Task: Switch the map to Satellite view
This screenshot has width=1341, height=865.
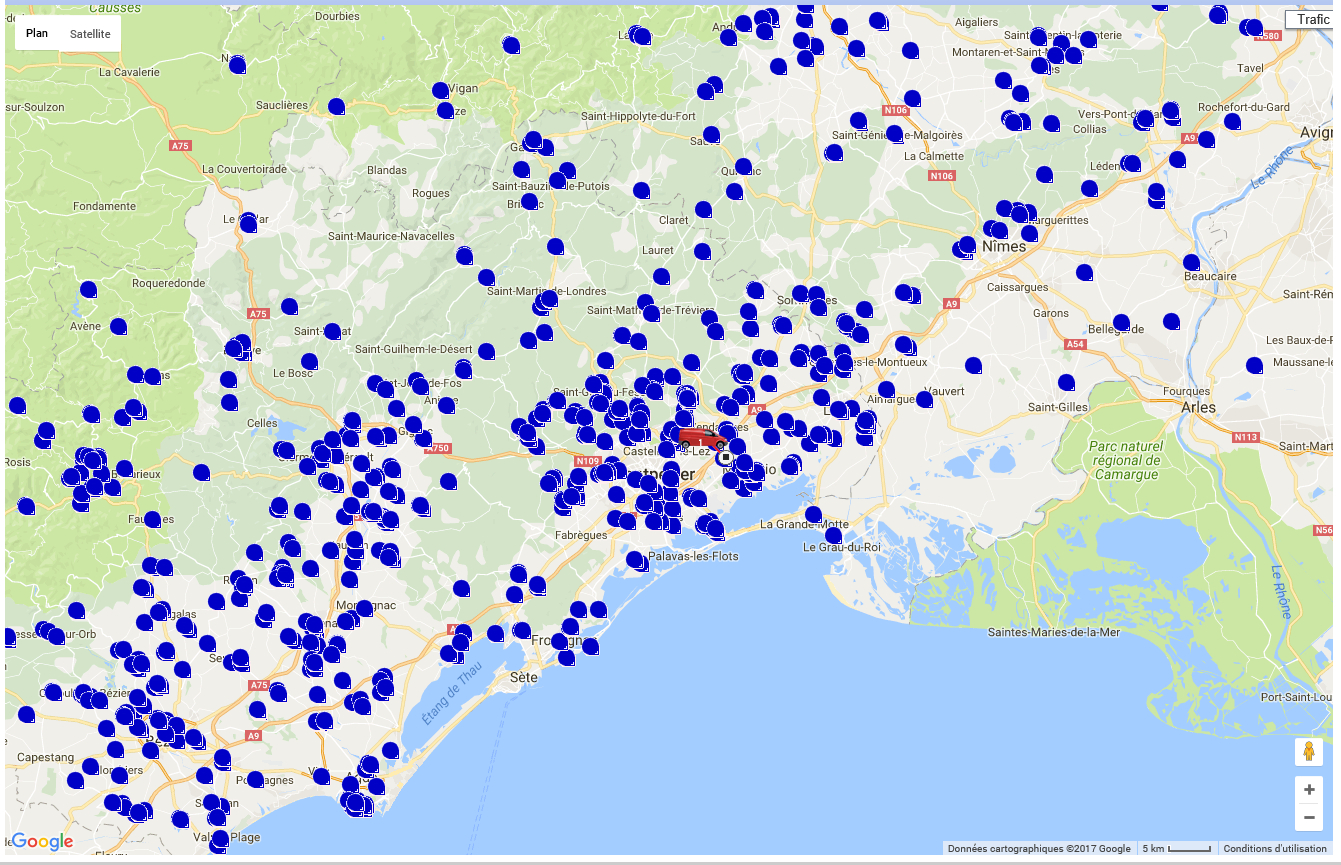Action: pyautogui.click(x=90, y=34)
